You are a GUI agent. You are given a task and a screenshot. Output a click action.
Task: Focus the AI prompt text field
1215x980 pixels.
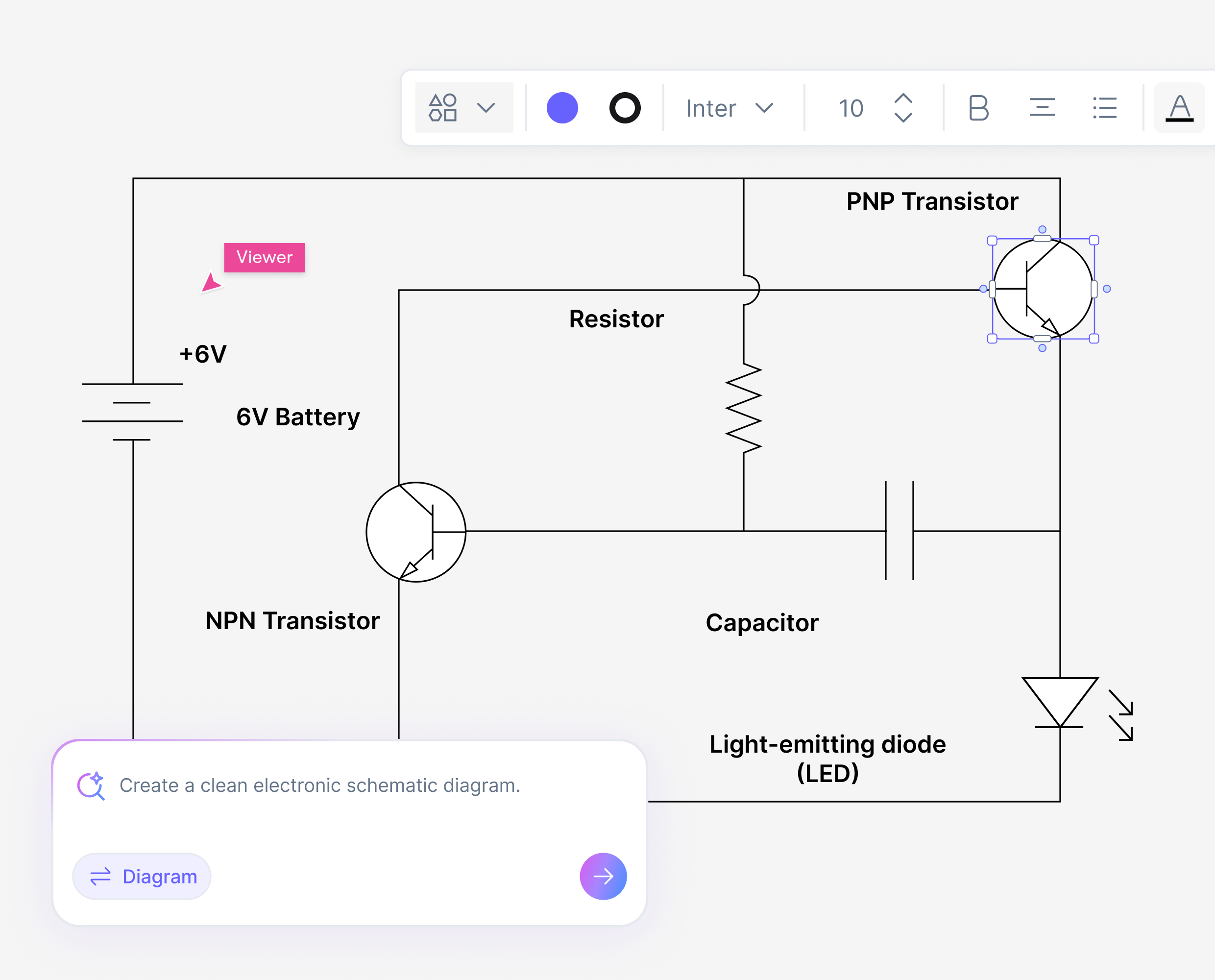(319, 785)
